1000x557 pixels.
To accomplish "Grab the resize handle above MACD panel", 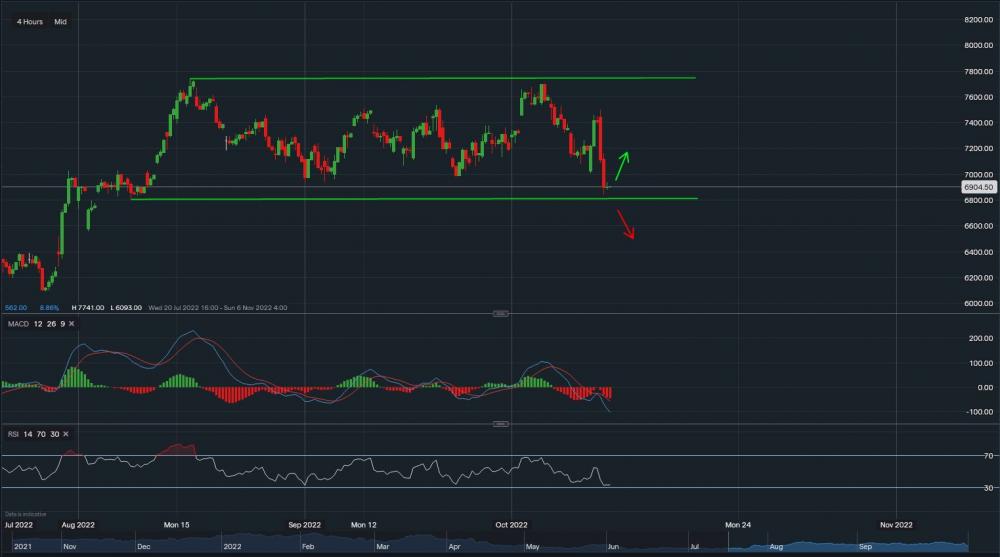I will tap(499, 314).
